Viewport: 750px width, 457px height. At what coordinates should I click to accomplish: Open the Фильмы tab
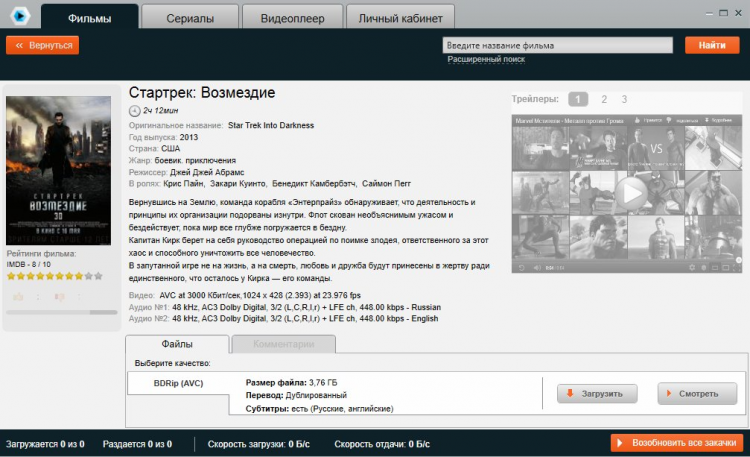[89, 18]
